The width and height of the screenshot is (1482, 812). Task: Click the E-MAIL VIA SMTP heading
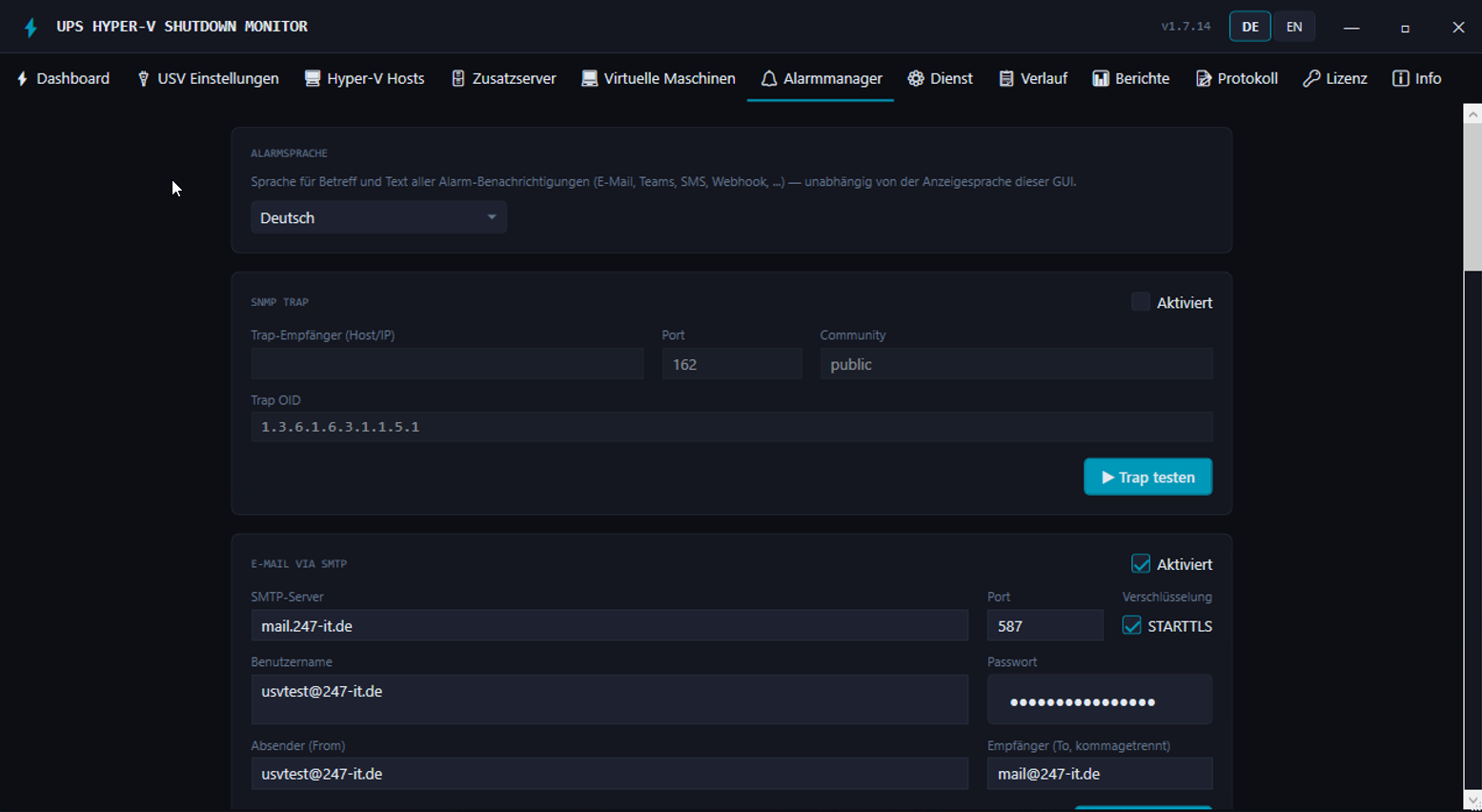click(x=298, y=564)
